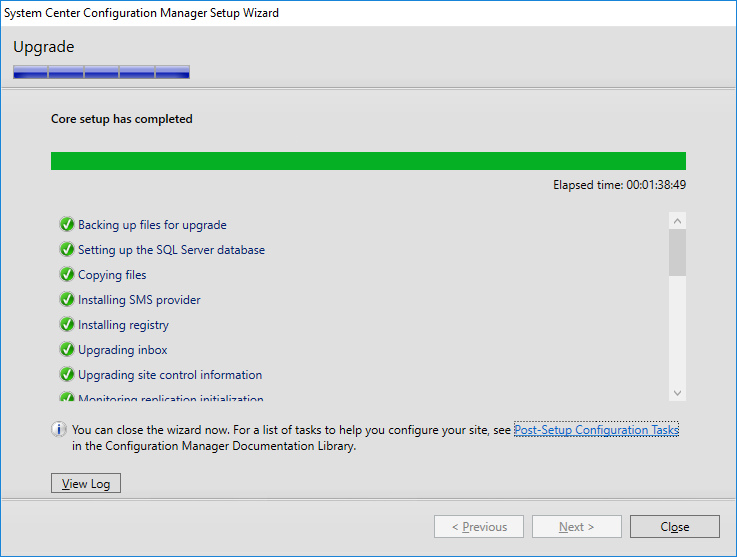Image resolution: width=737 pixels, height=557 pixels.
Task: Select the 'Installing registry' entry
Action: [x=123, y=325]
